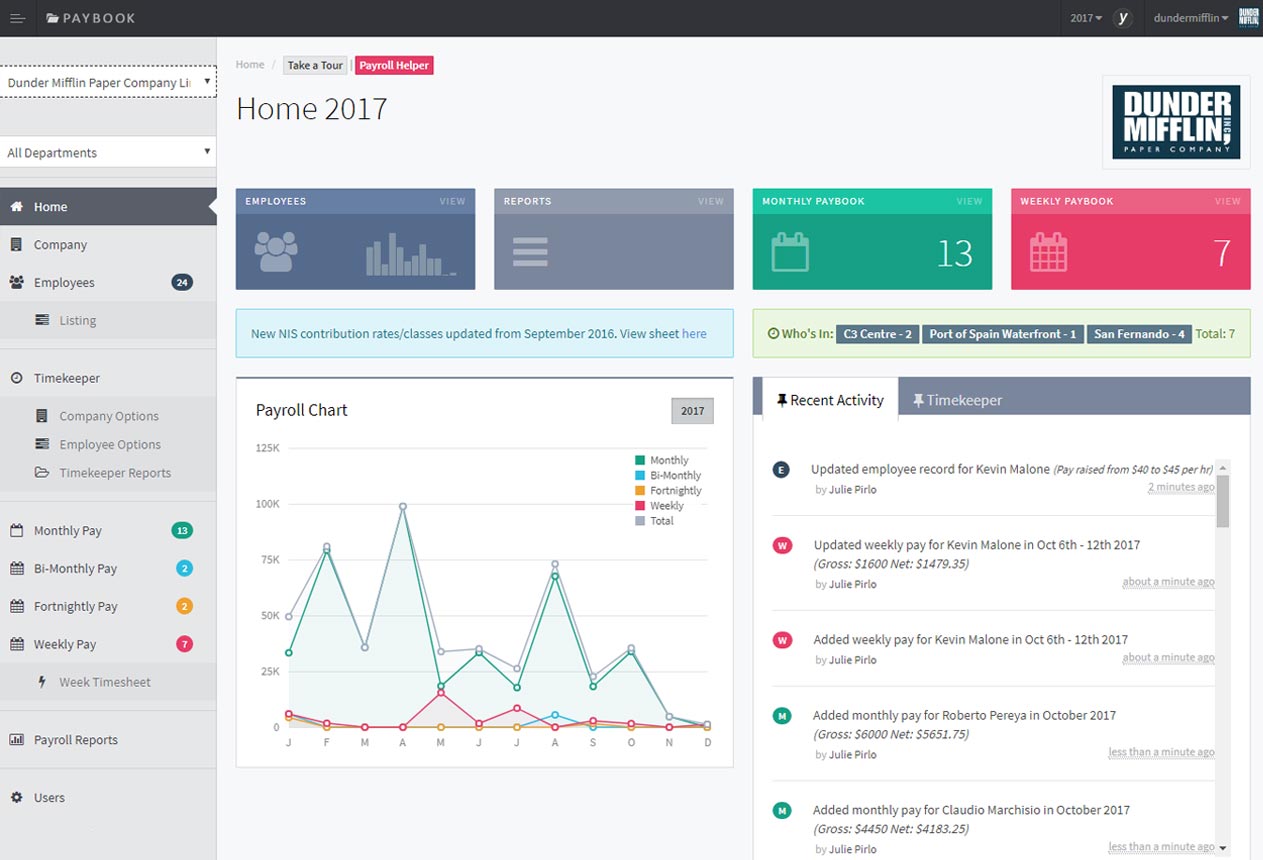Click the Port of Spain Waterfront - 1 tag

tap(1003, 334)
